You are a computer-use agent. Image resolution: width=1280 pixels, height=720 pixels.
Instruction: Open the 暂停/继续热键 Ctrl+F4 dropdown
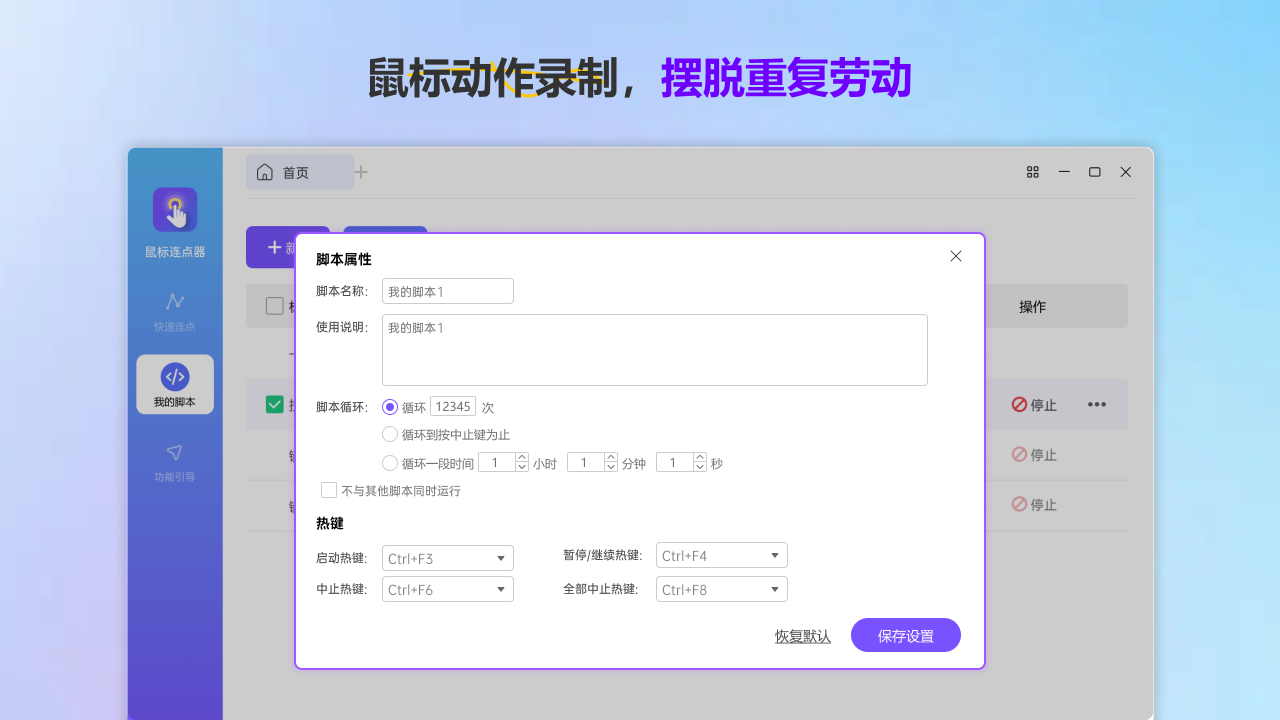pyautogui.click(x=721, y=554)
